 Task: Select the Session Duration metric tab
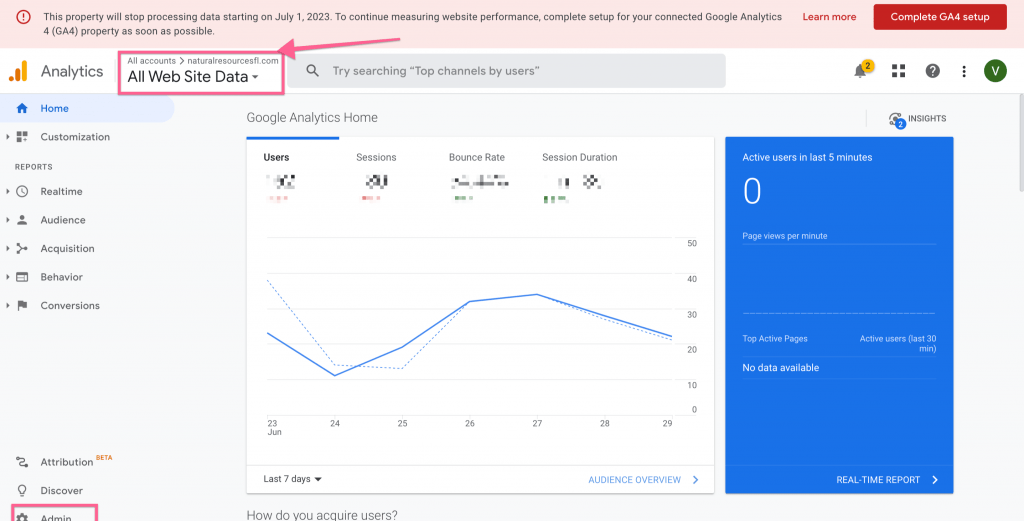579,157
